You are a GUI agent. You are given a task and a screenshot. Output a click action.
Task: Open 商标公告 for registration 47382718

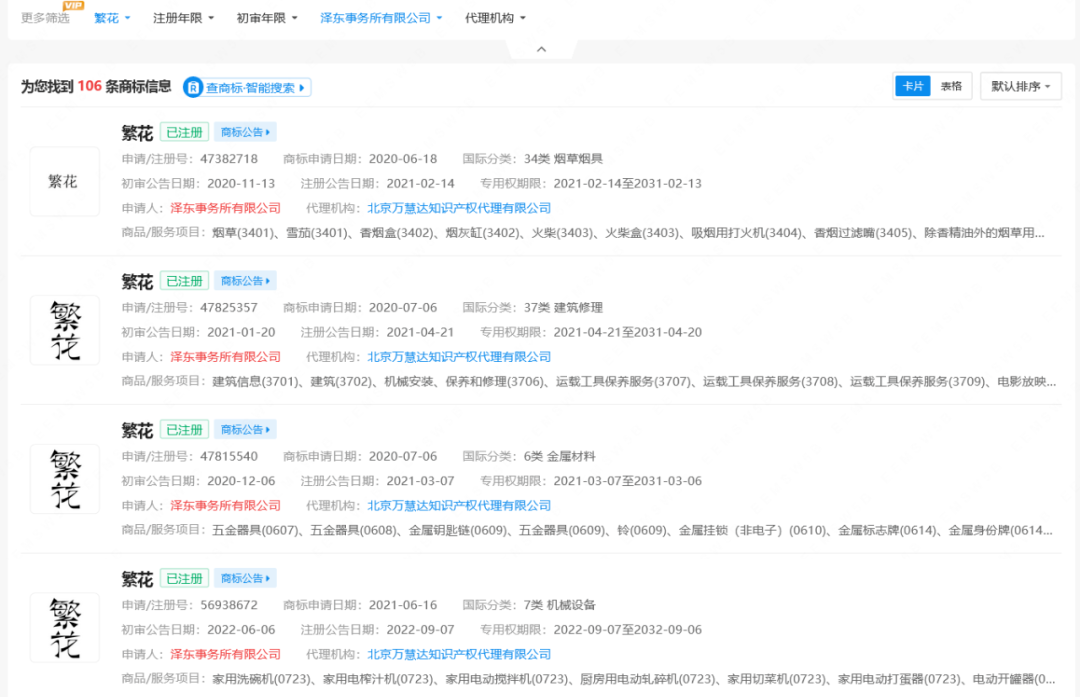(245, 132)
